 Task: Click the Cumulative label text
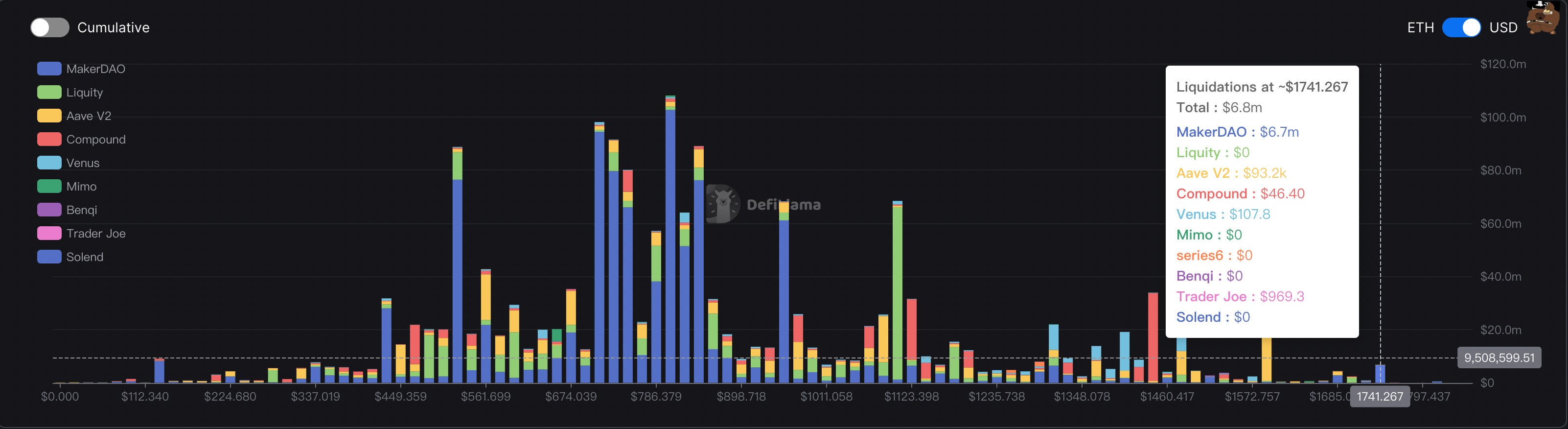click(113, 27)
